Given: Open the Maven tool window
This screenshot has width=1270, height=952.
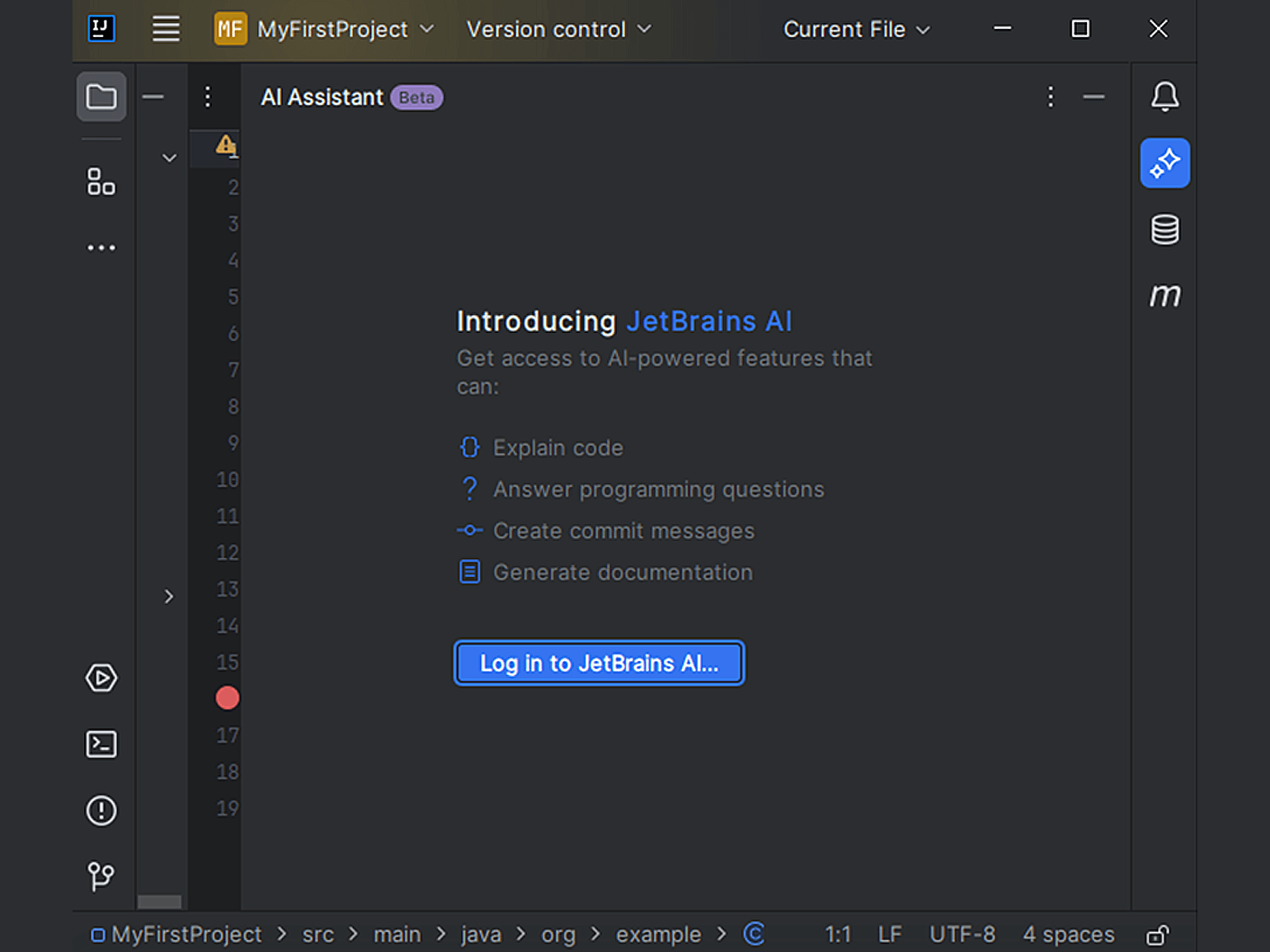Looking at the screenshot, I should [x=1164, y=295].
